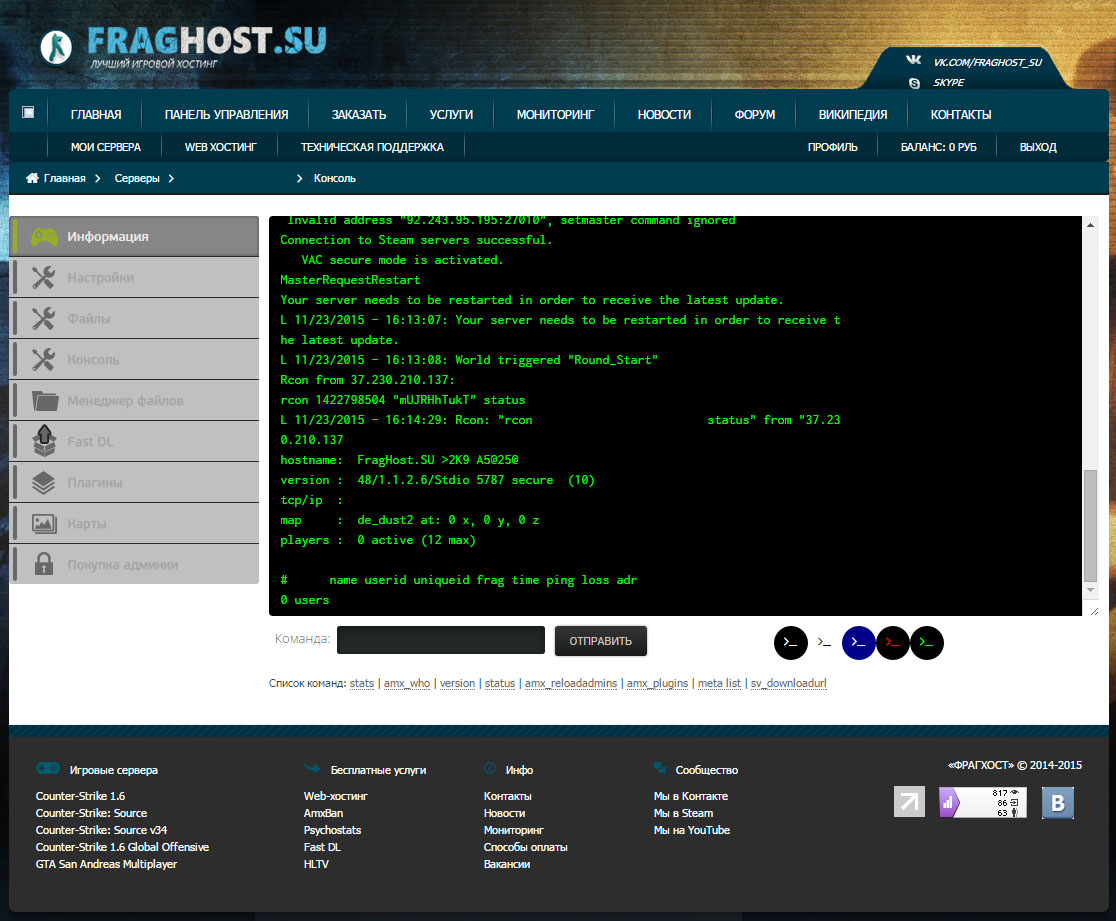Click the console scrollbar up arrow
This screenshot has height=921, width=1116.
tap(1090, 225)
